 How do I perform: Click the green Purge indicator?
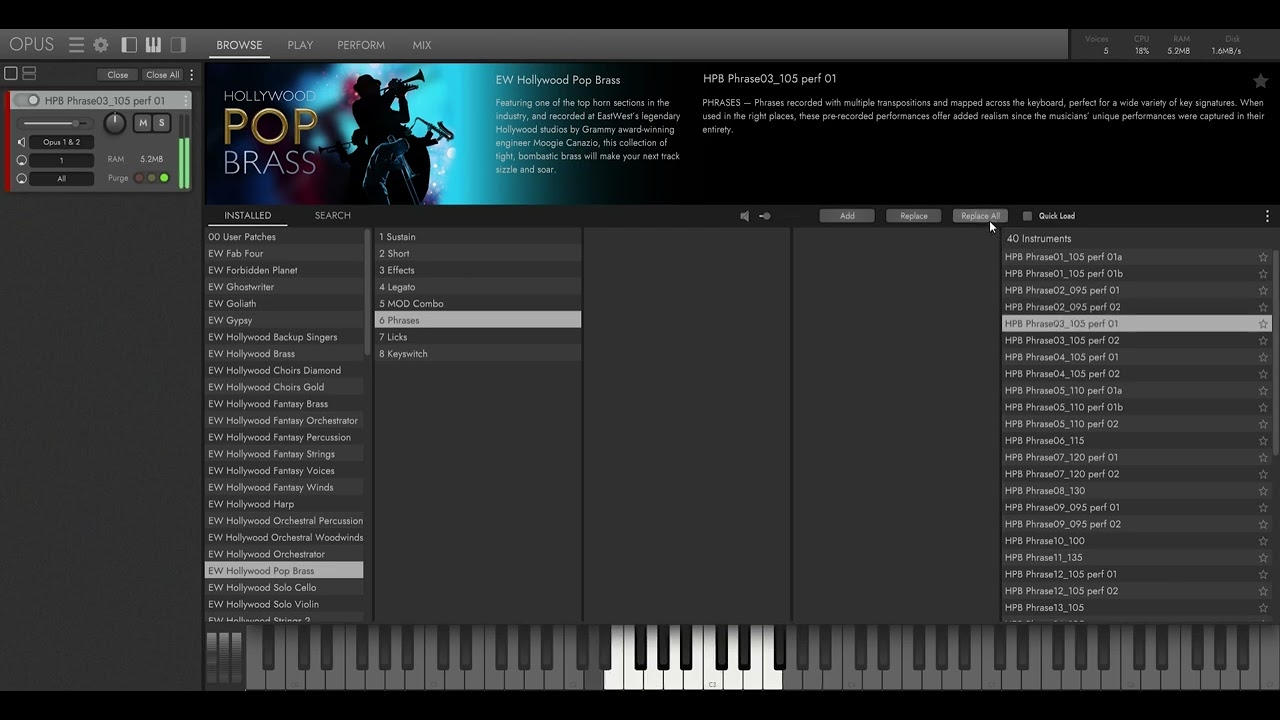(164, 178)
